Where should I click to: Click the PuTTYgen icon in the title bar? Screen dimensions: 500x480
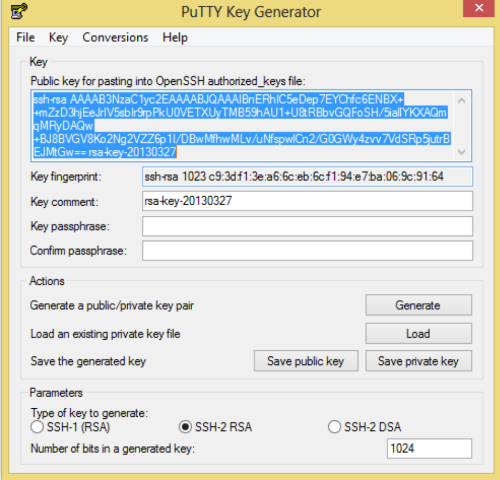point(18,11)
